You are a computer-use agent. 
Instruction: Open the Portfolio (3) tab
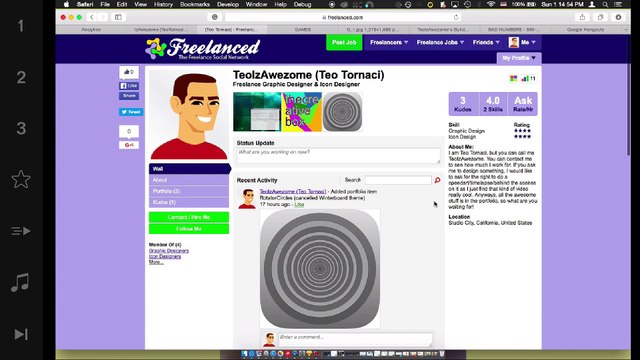click(x=189, y=191)
